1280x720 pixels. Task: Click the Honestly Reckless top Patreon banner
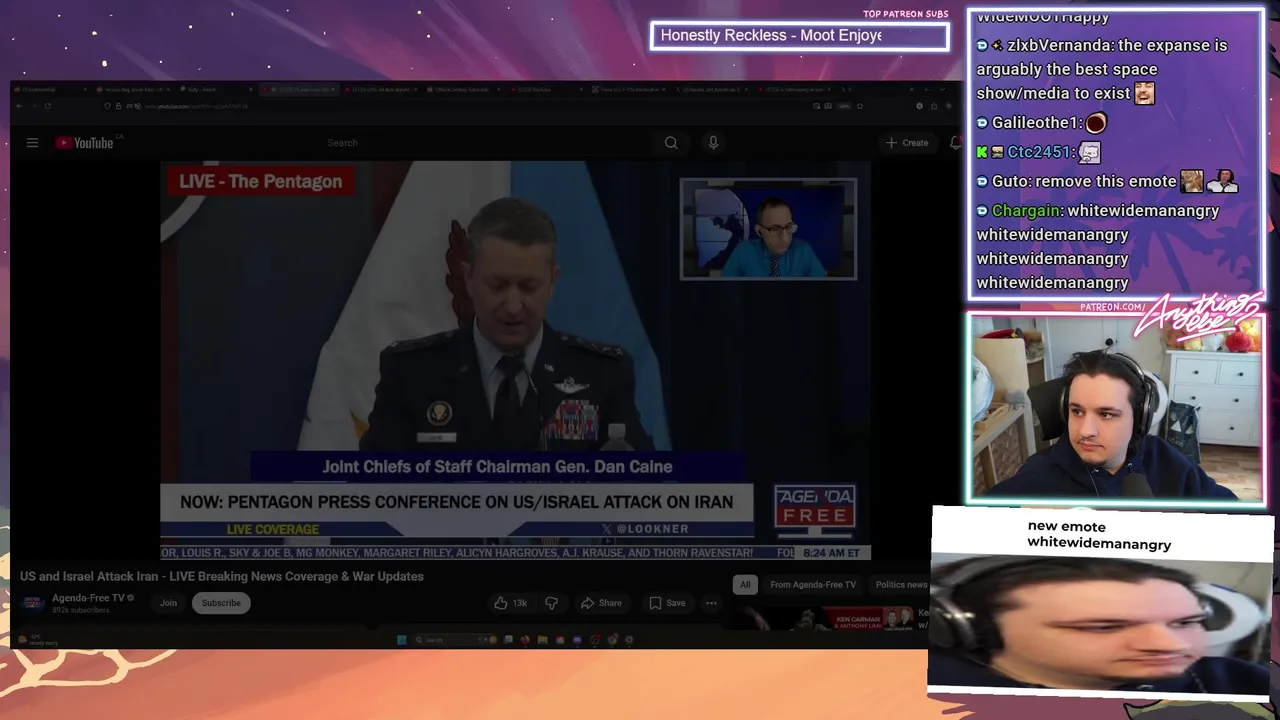coord(799,36)
